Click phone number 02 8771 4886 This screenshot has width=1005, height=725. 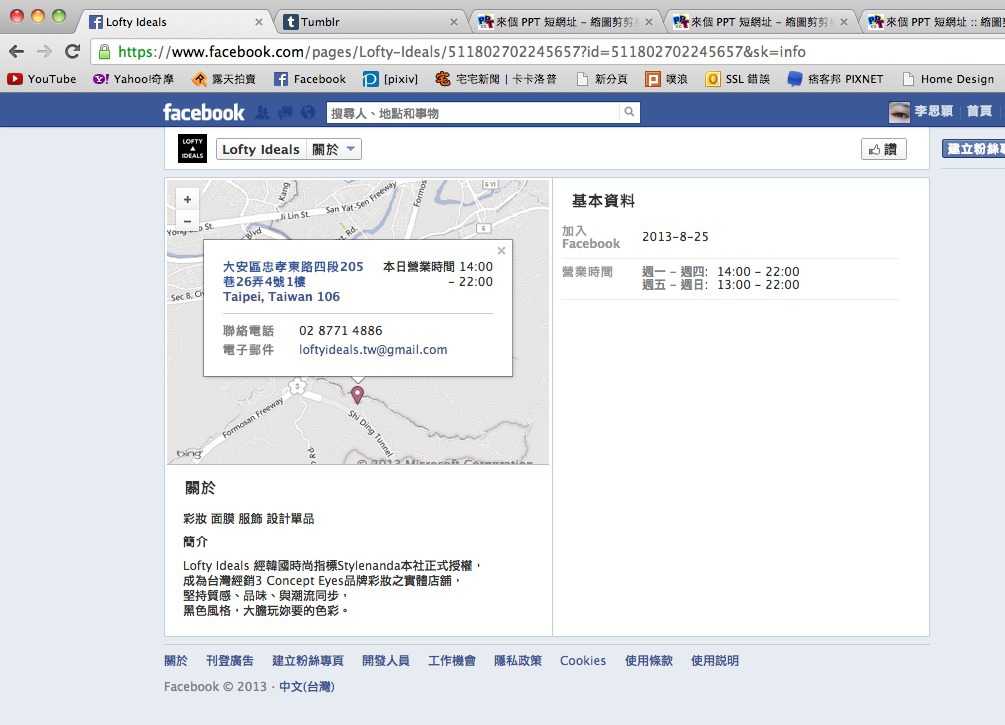(340, 330)
